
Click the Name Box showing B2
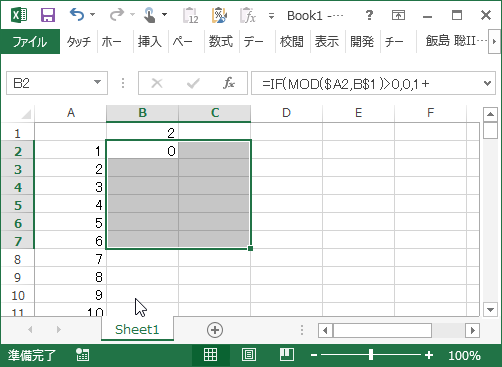pyautogui.click(x=50, y=83)
